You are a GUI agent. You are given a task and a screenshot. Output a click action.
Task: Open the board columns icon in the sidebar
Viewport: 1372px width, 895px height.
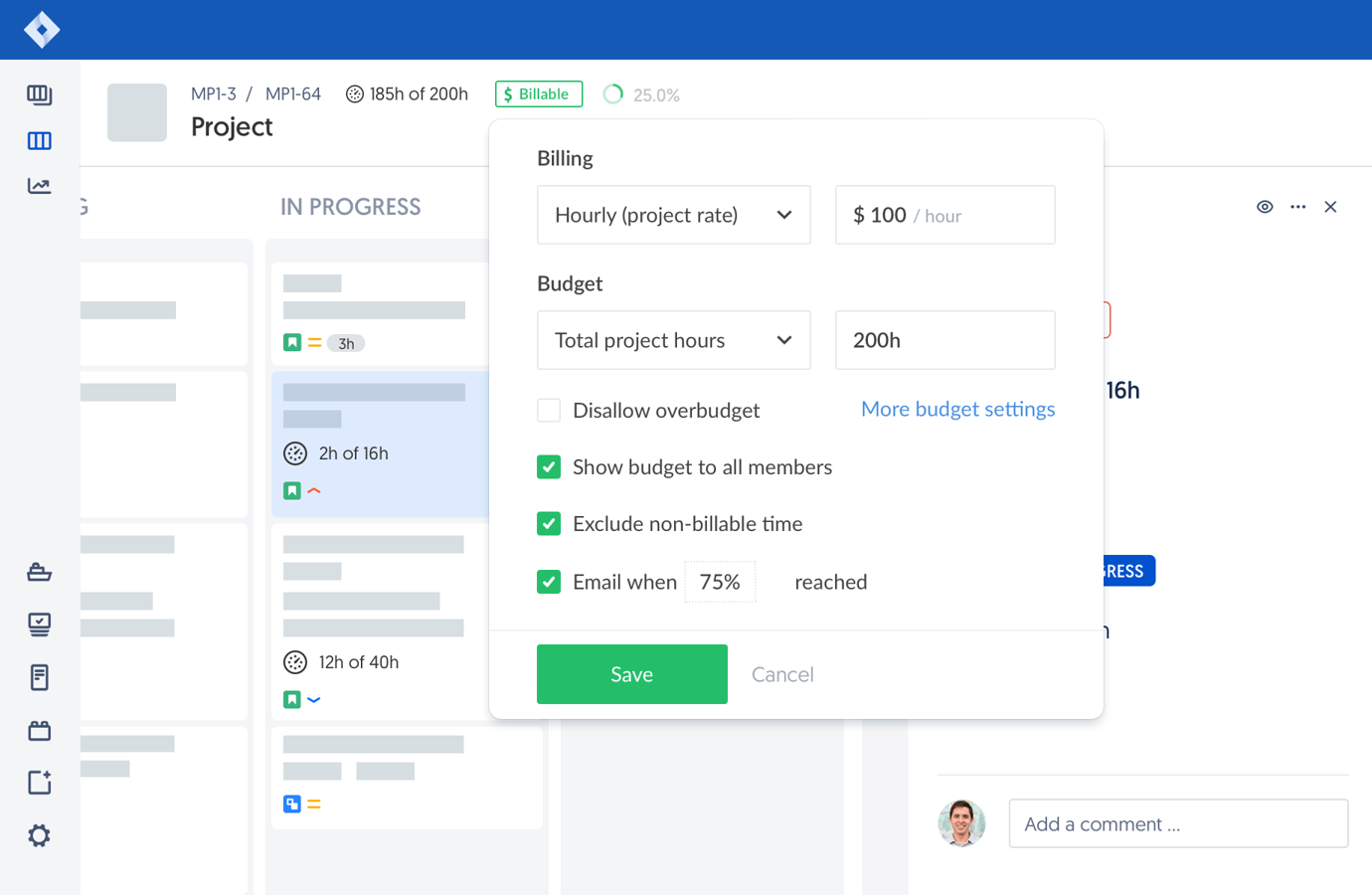pos(40,141)
